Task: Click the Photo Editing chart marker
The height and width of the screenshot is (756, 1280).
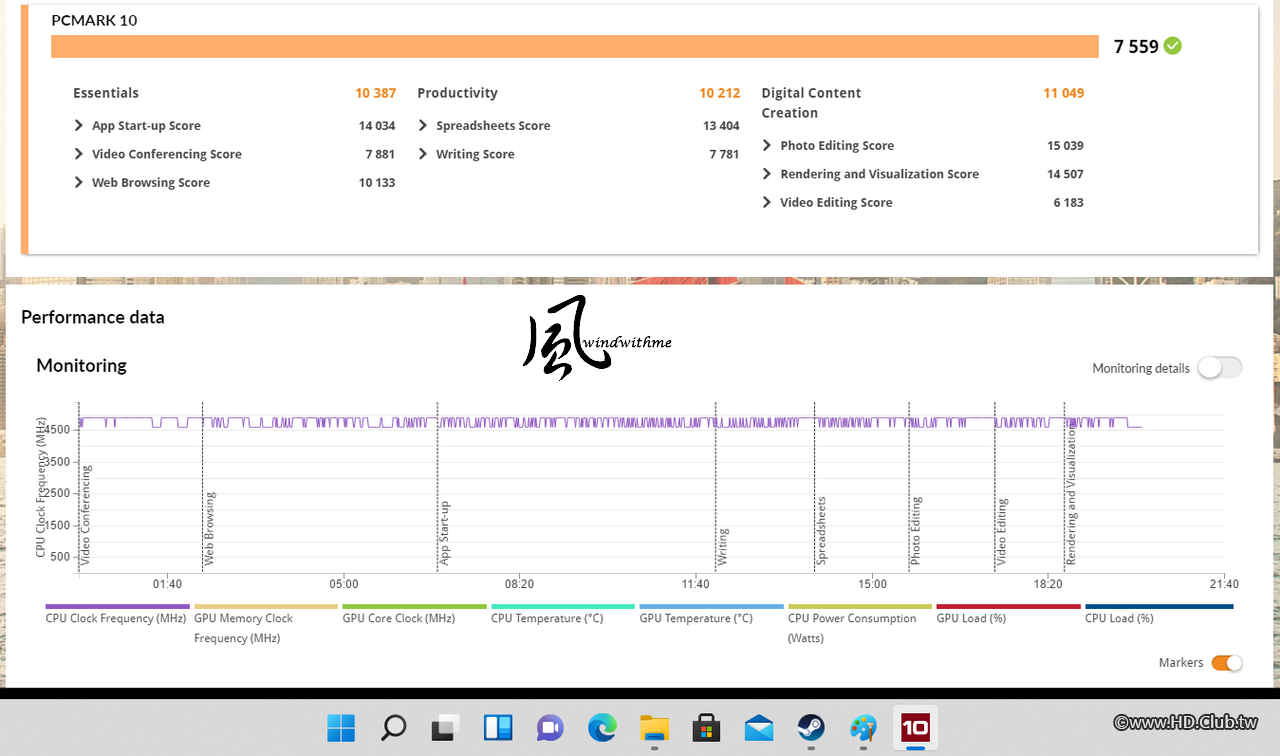Action: tap(916, 531)
